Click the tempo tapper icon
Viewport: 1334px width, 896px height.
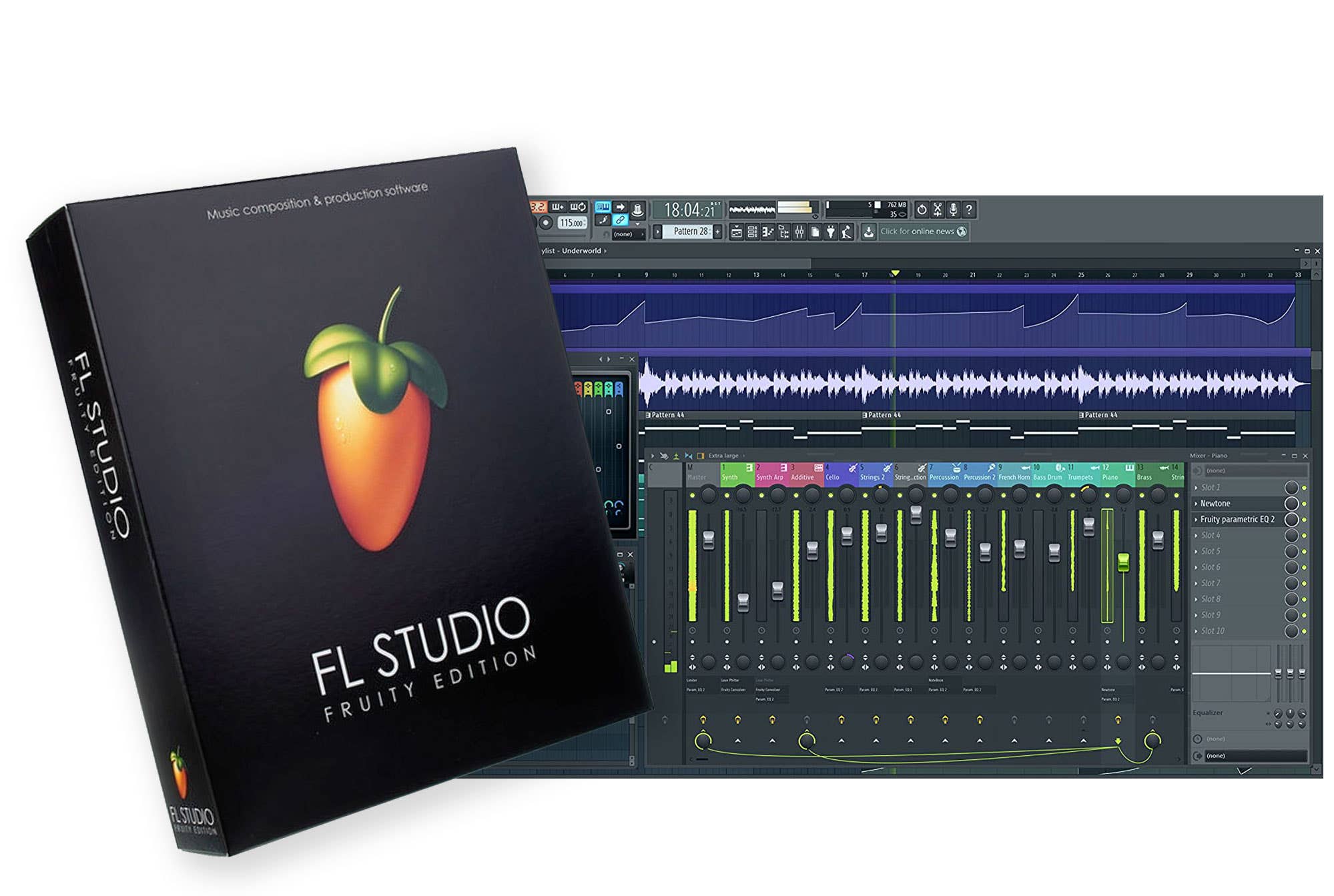click(x=846, y=232)
